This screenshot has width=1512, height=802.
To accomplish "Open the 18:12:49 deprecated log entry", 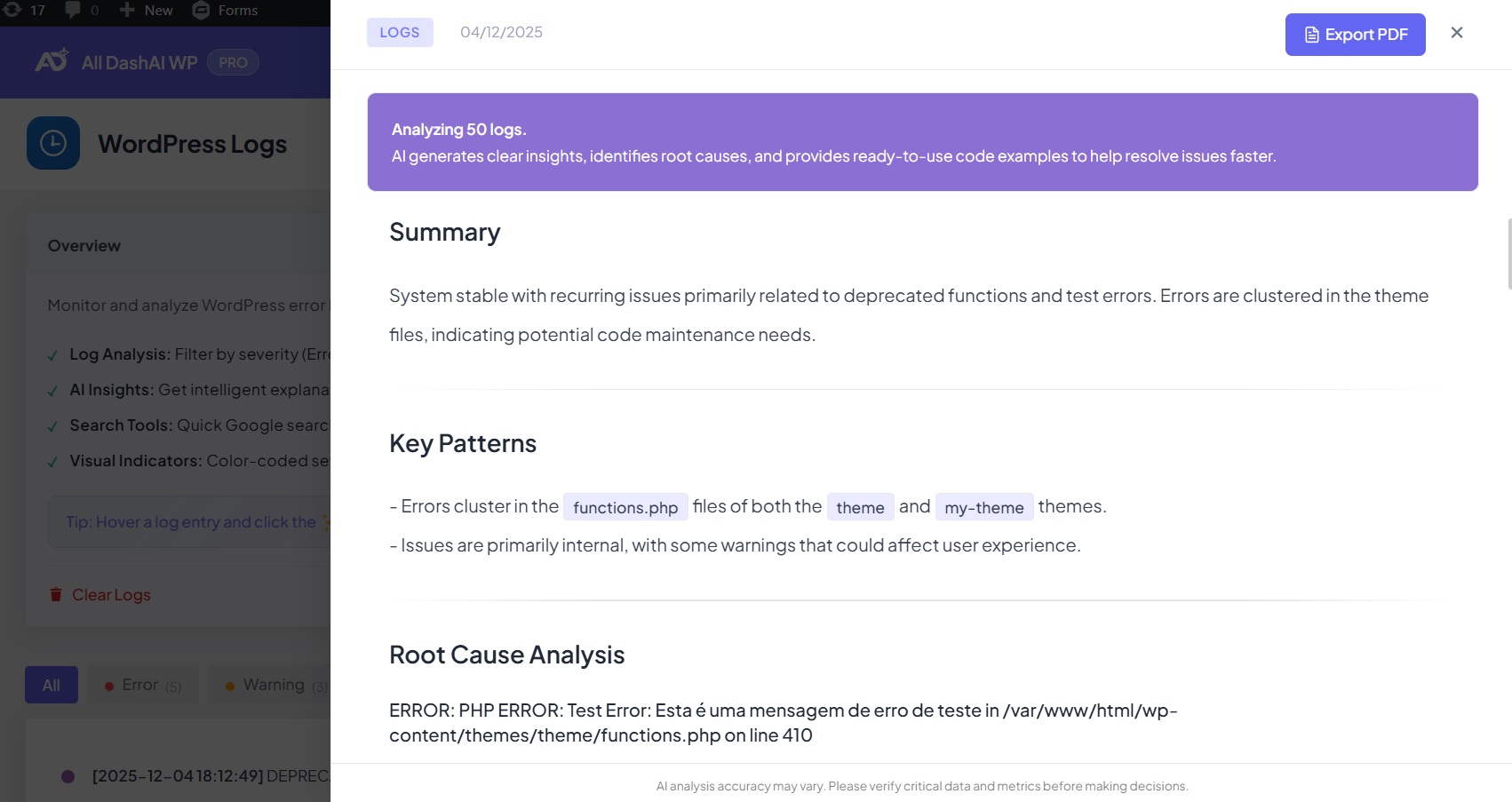I will click(x=210, y=776).
